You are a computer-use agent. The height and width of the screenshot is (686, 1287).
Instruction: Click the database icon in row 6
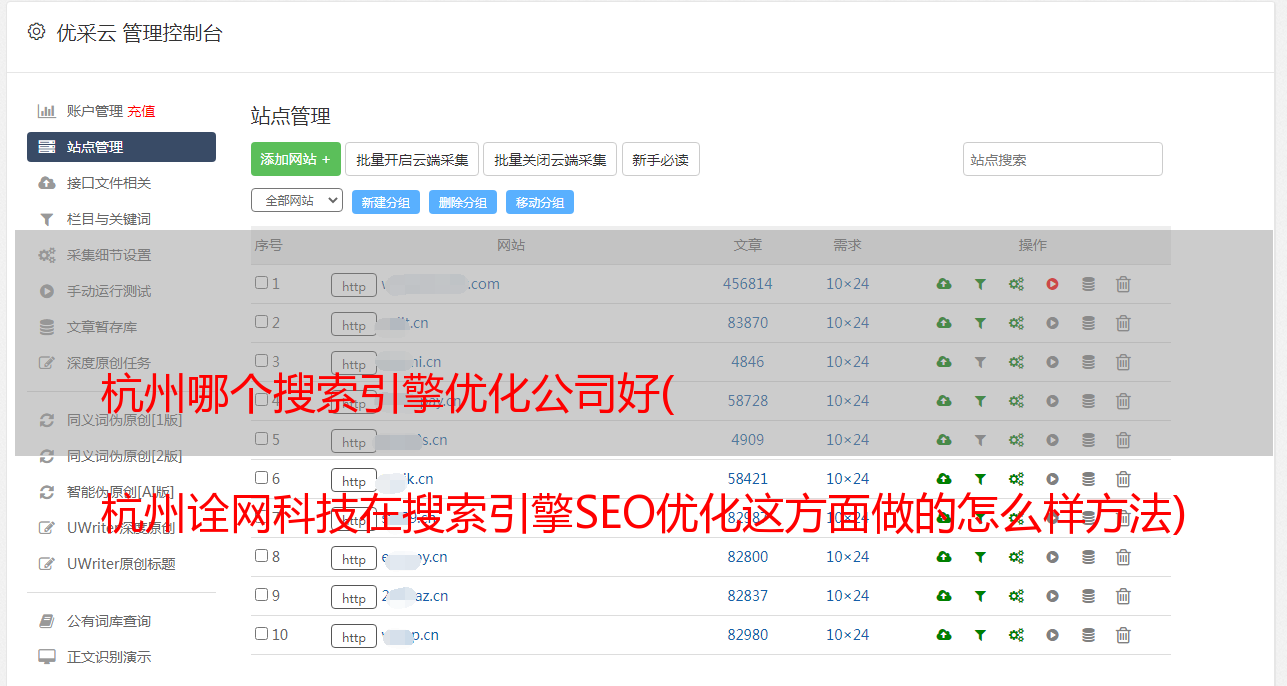point(1088,479)
